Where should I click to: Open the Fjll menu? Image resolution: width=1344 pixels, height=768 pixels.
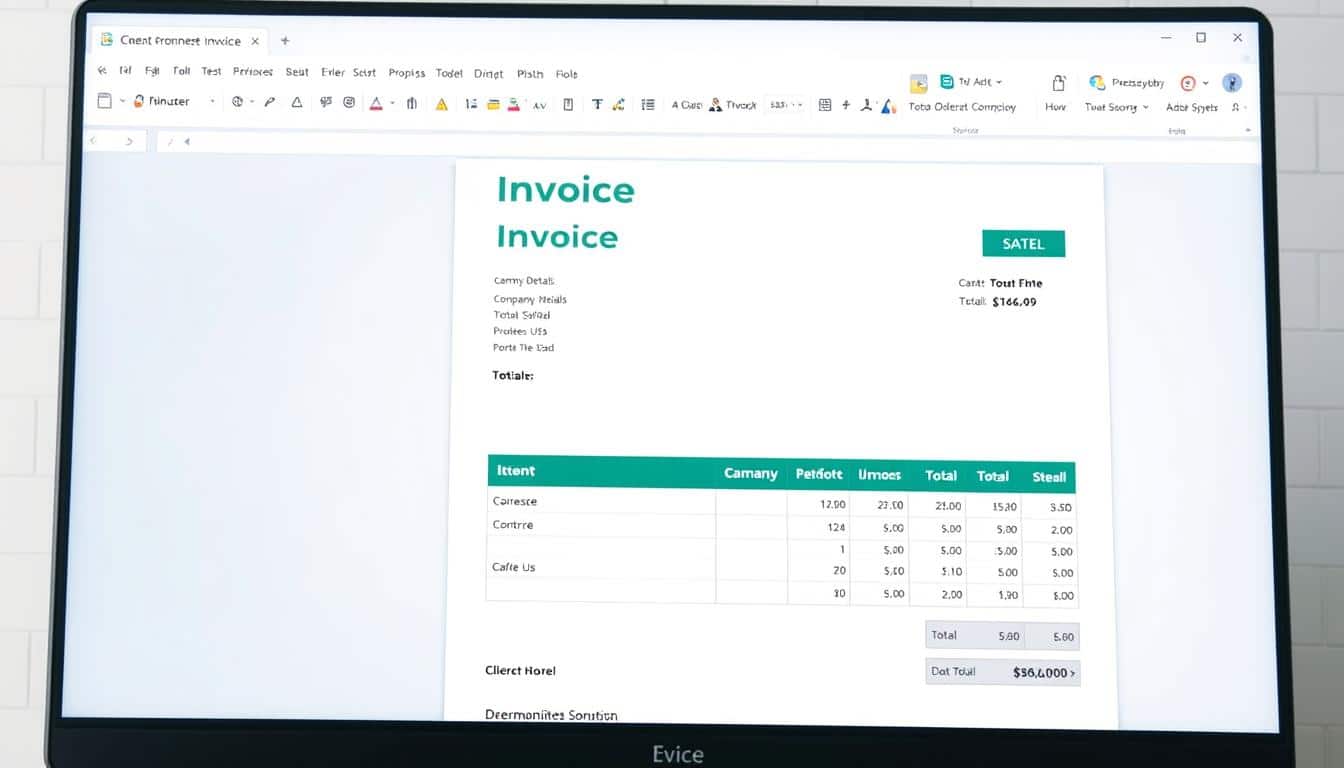tap(152, 71)
